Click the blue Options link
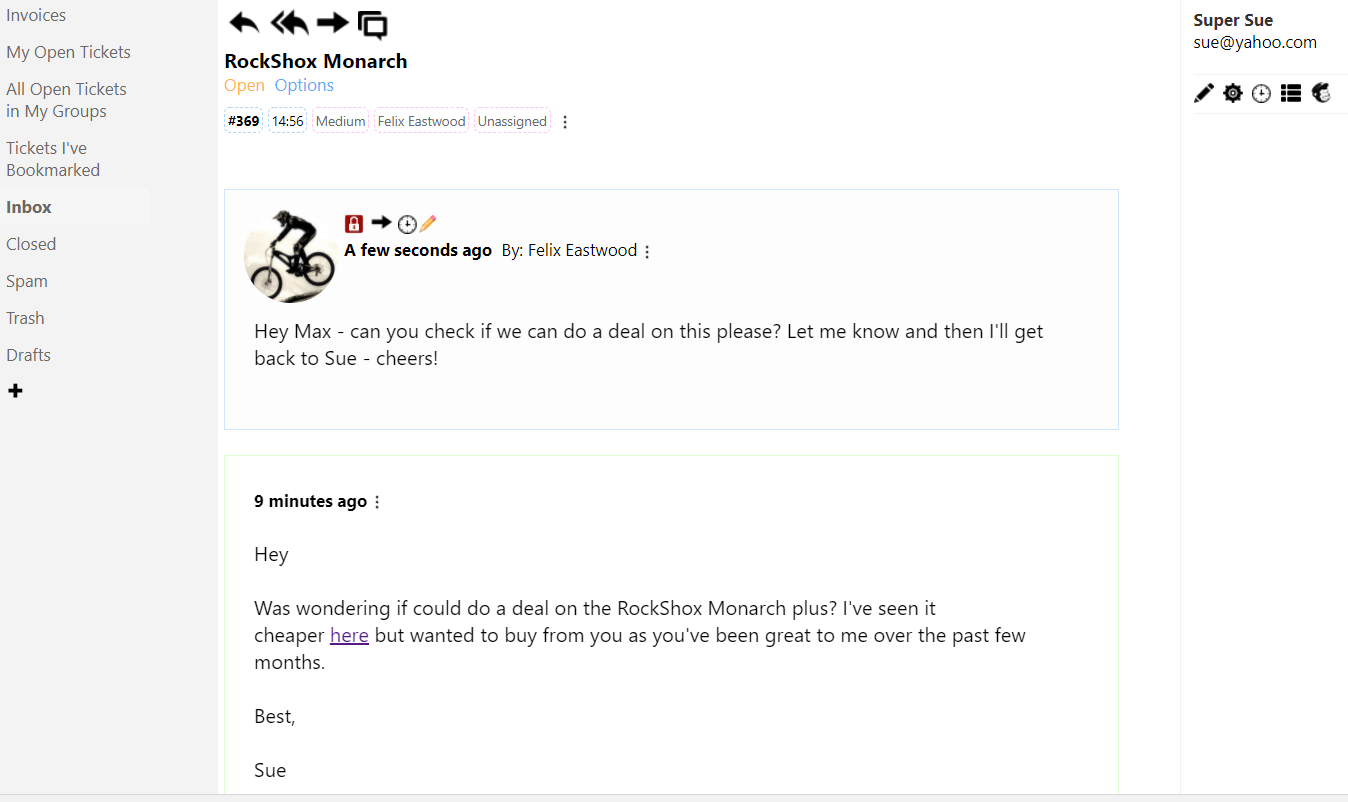1348x802 pixels. [x=304, y=85]
